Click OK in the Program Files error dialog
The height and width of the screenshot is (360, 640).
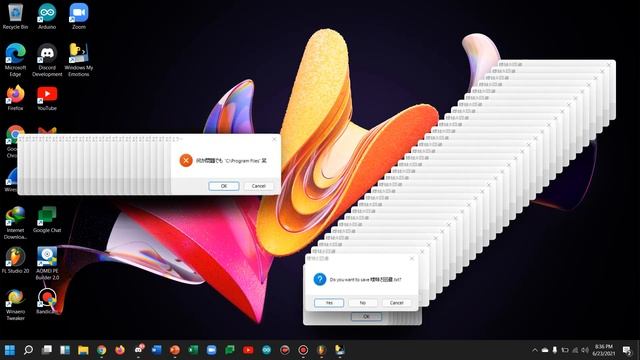click(x=224, y=186)
